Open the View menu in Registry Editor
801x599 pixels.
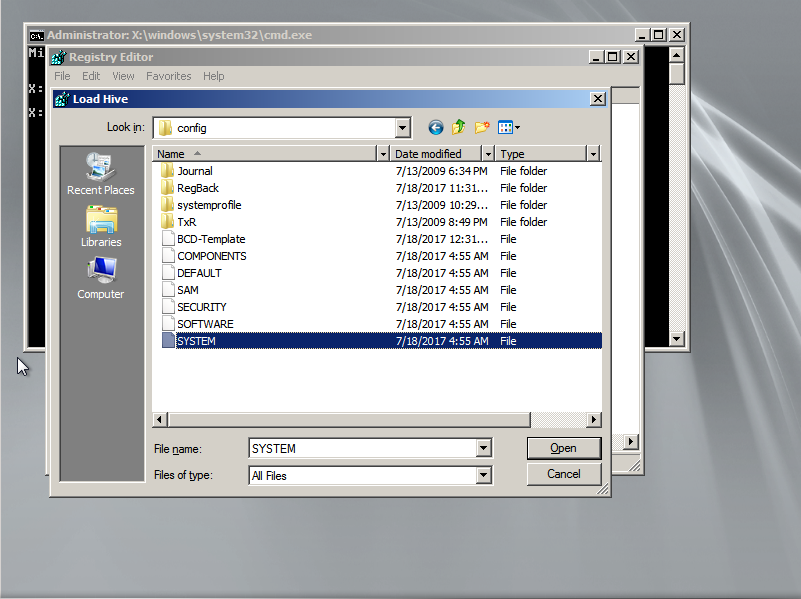point(123,76)
